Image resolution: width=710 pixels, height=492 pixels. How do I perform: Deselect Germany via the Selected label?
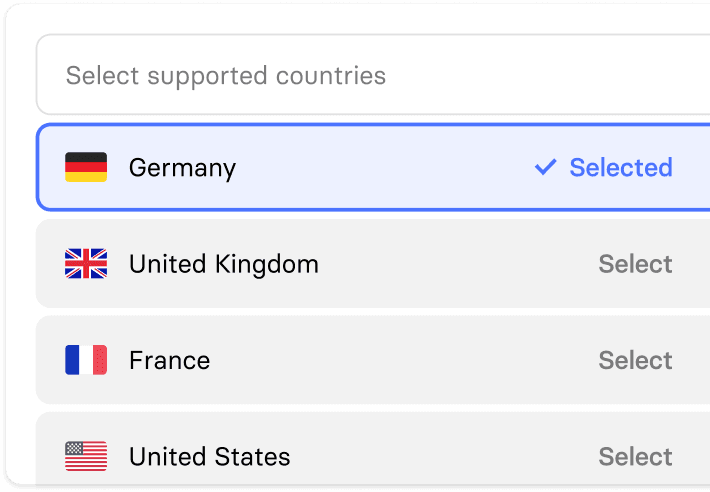621,167
